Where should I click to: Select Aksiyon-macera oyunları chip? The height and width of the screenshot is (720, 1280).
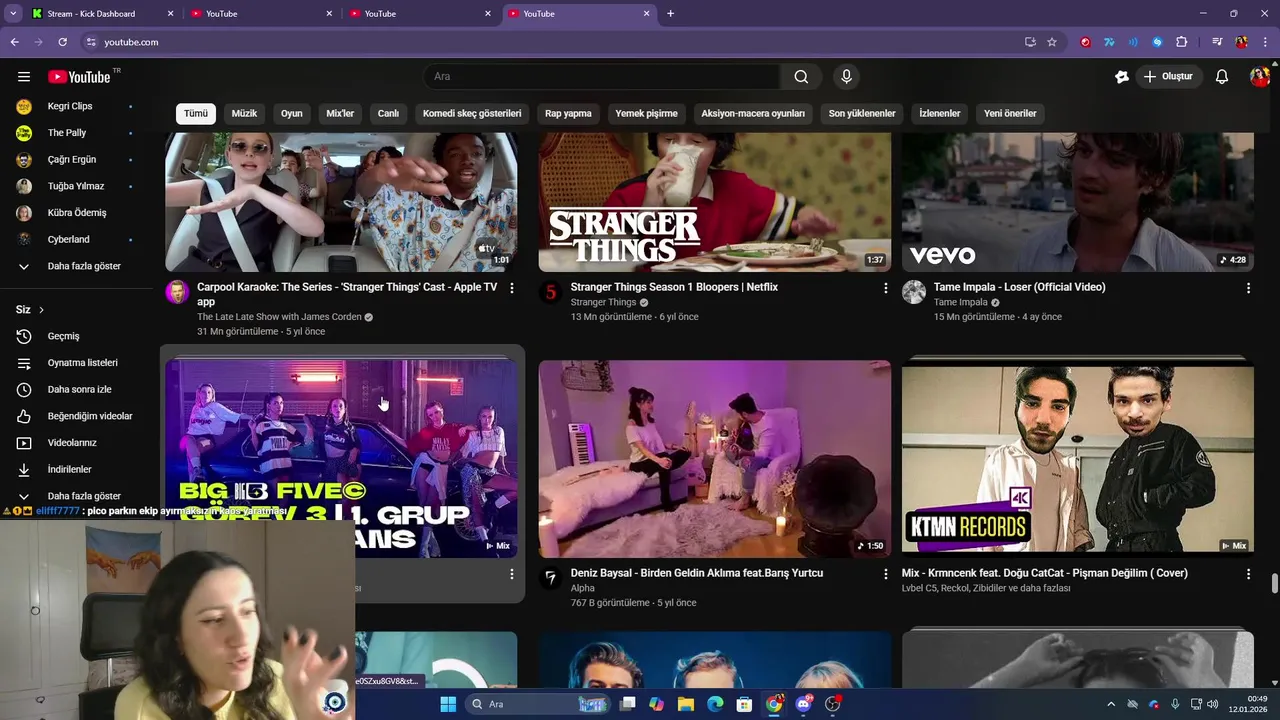(x=753, y=113)
